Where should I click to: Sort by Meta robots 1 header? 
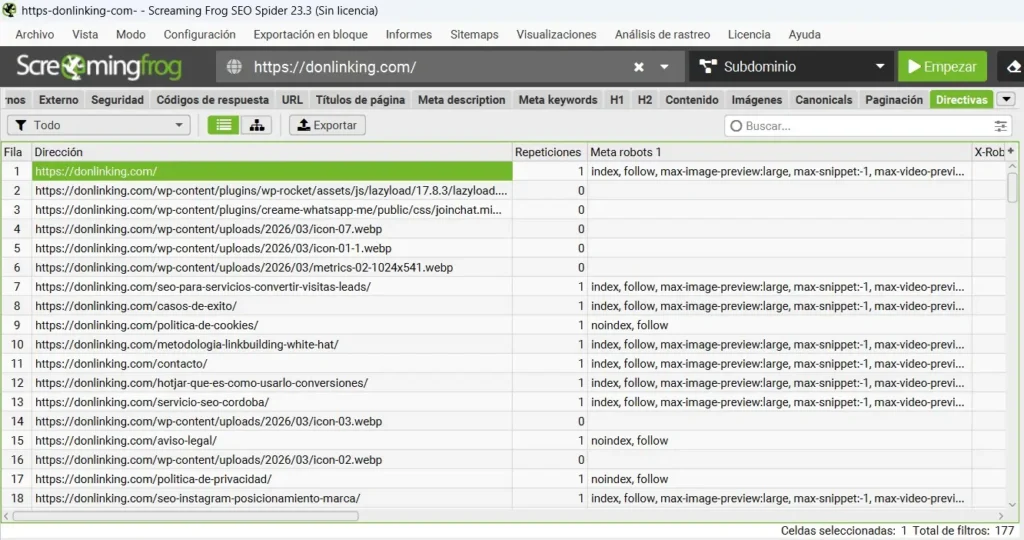pyautogui.click(x=779, y=151)
